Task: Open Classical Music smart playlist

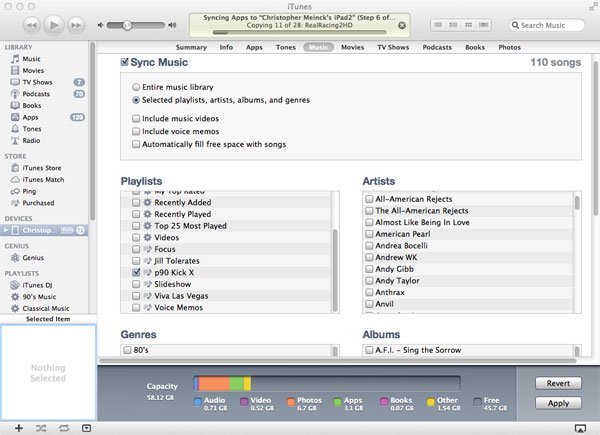Action: pos(44,308)
